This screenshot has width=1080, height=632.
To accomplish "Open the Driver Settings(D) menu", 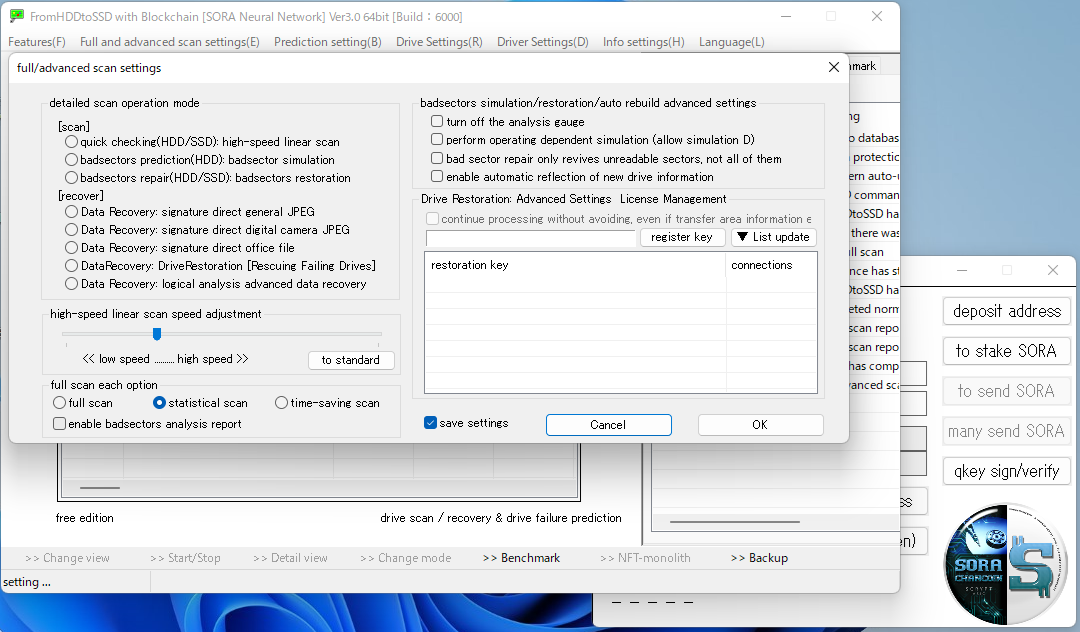I will (543, 42).
